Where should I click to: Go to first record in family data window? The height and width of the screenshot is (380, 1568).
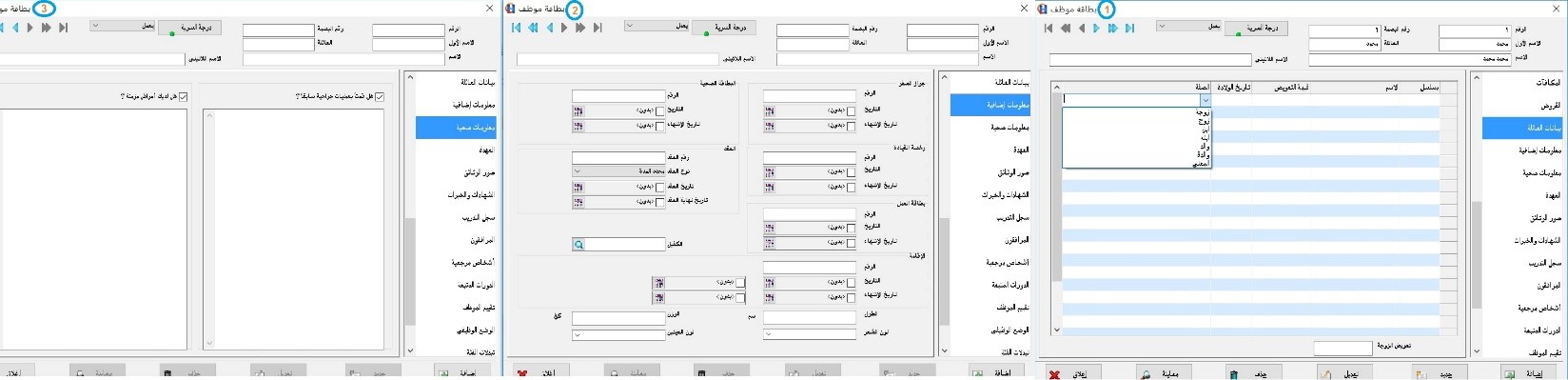click(1049, 29)
